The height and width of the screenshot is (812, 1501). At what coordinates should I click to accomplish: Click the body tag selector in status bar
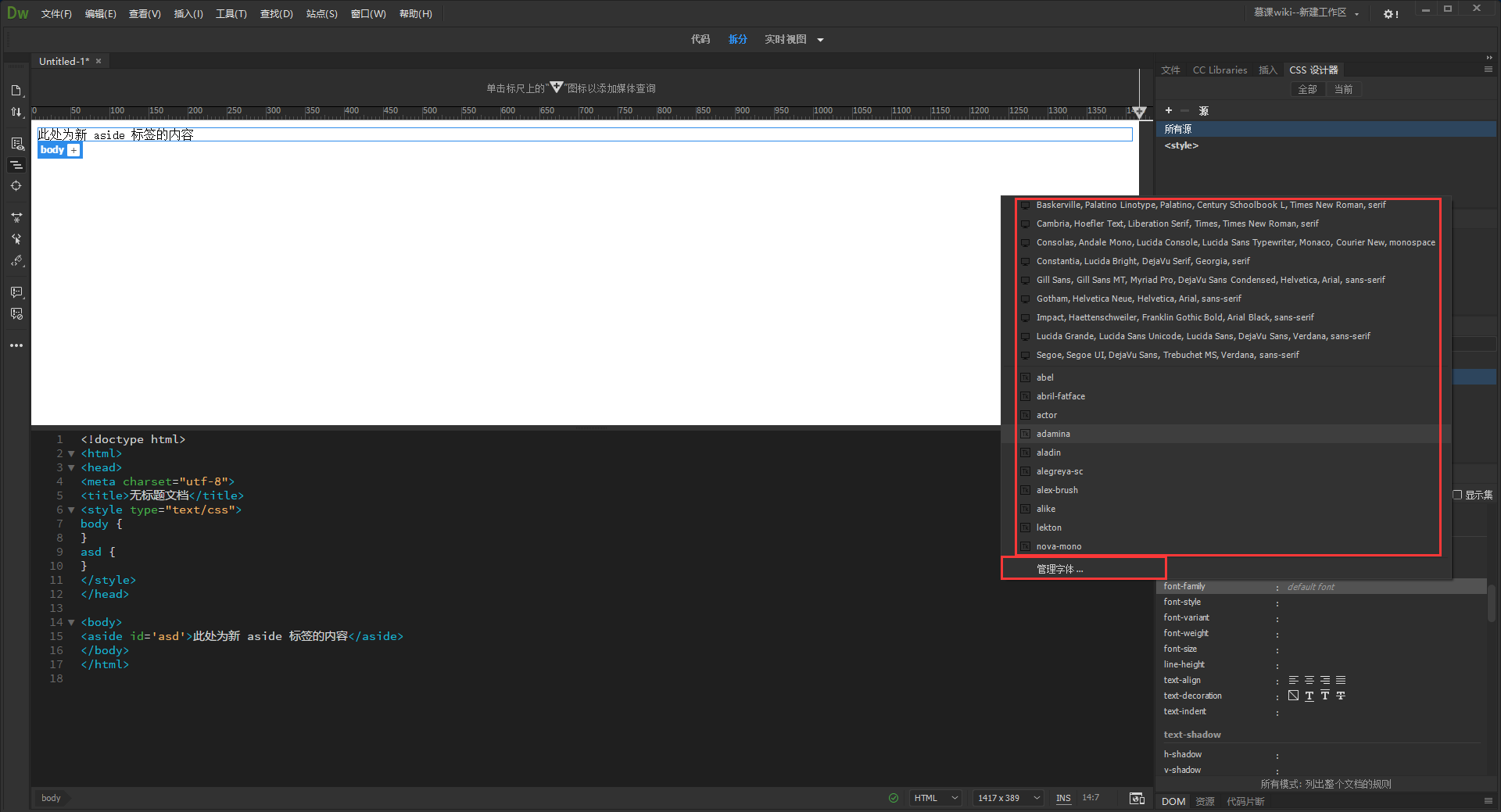[x=51, y=798]
